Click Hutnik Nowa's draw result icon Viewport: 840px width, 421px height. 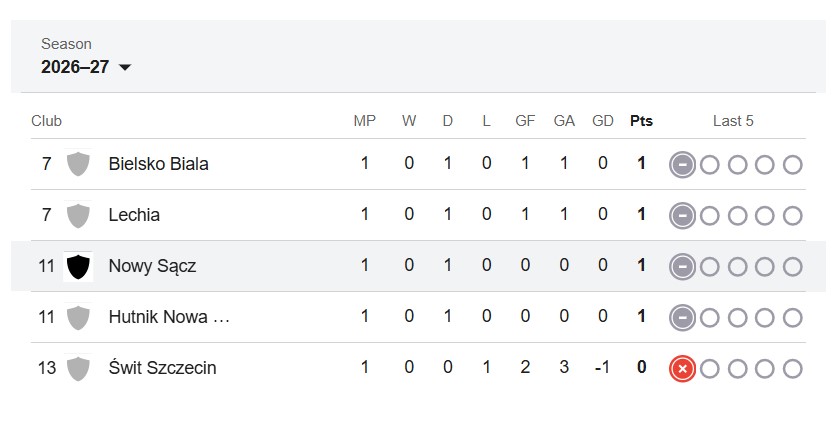point(682,318)
